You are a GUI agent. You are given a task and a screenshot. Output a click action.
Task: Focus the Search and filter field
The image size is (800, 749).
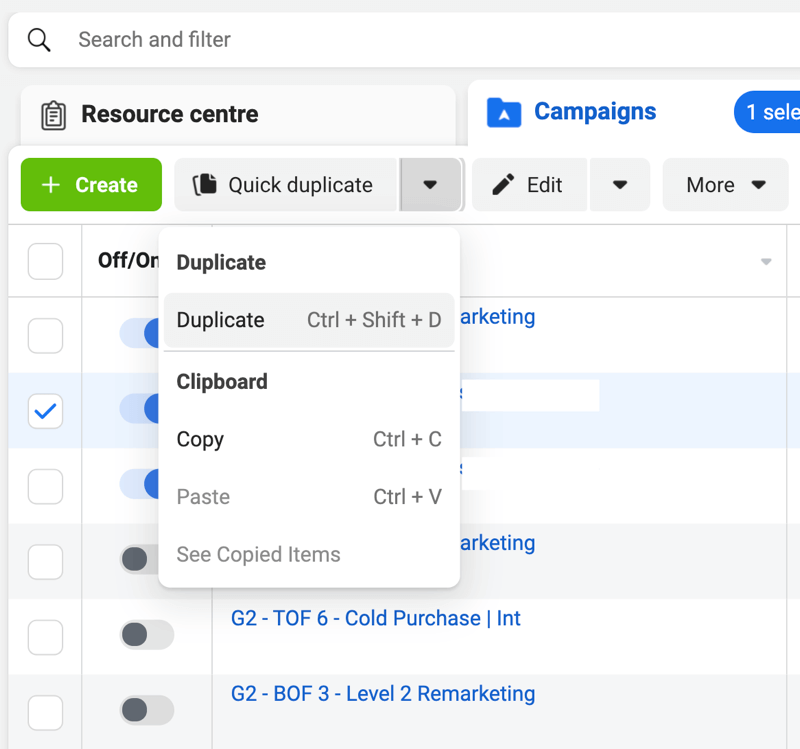[x=400, y=40]
